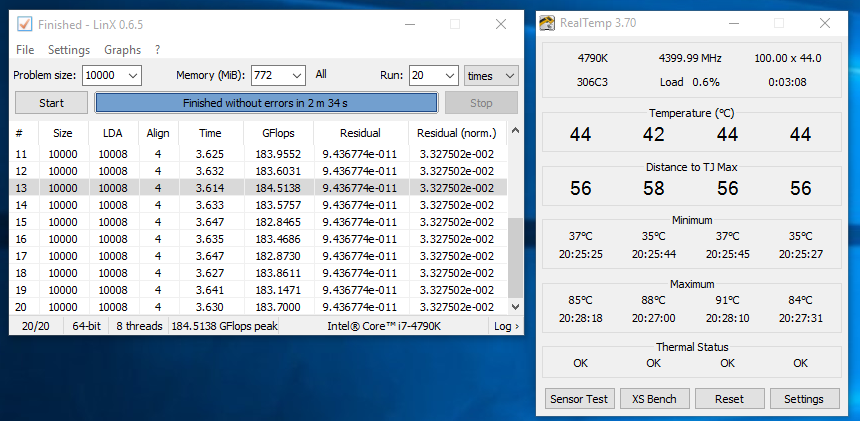The height and width of the screenshot is (421, 860).
Task: Open the times unit dropdown
Action: pos(491,76)
